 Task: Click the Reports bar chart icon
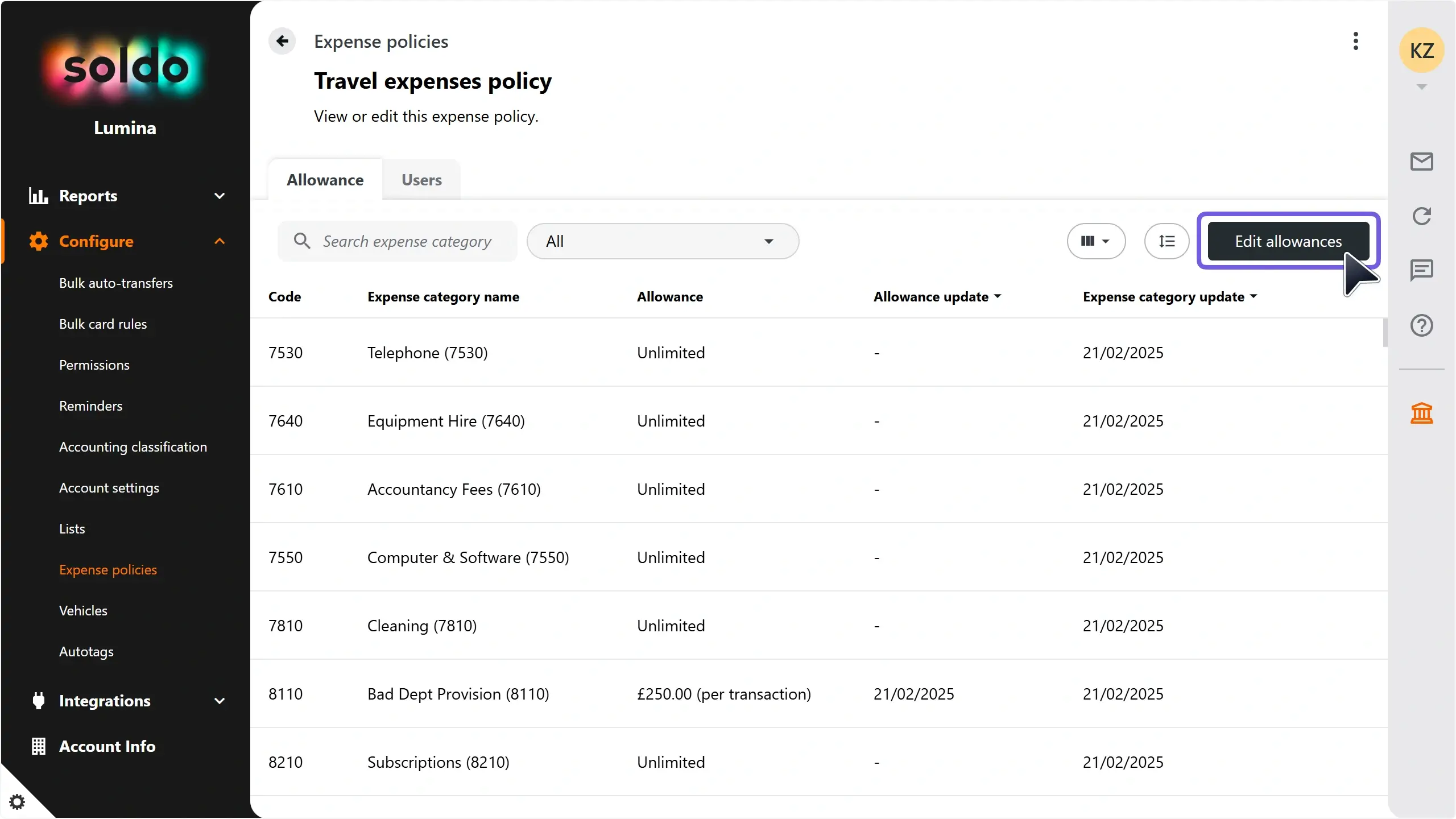[x=38, y=196]
